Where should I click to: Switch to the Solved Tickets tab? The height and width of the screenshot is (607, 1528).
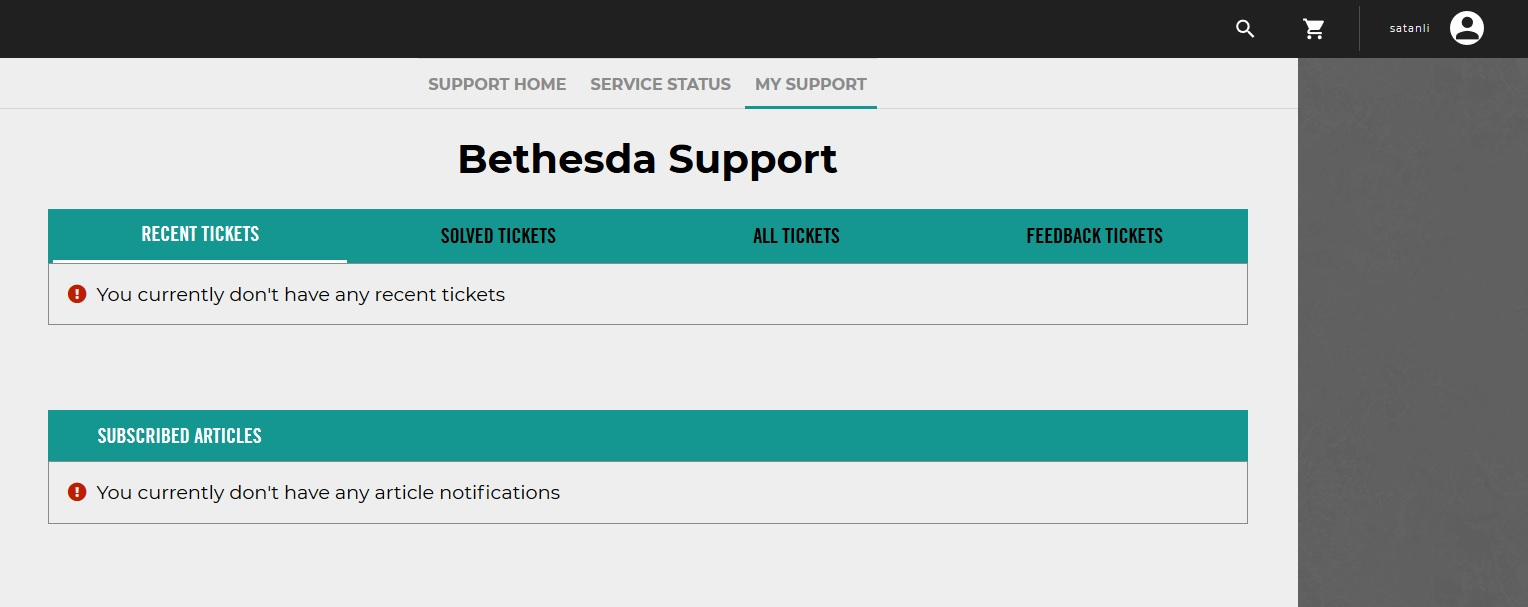[498, 236]
